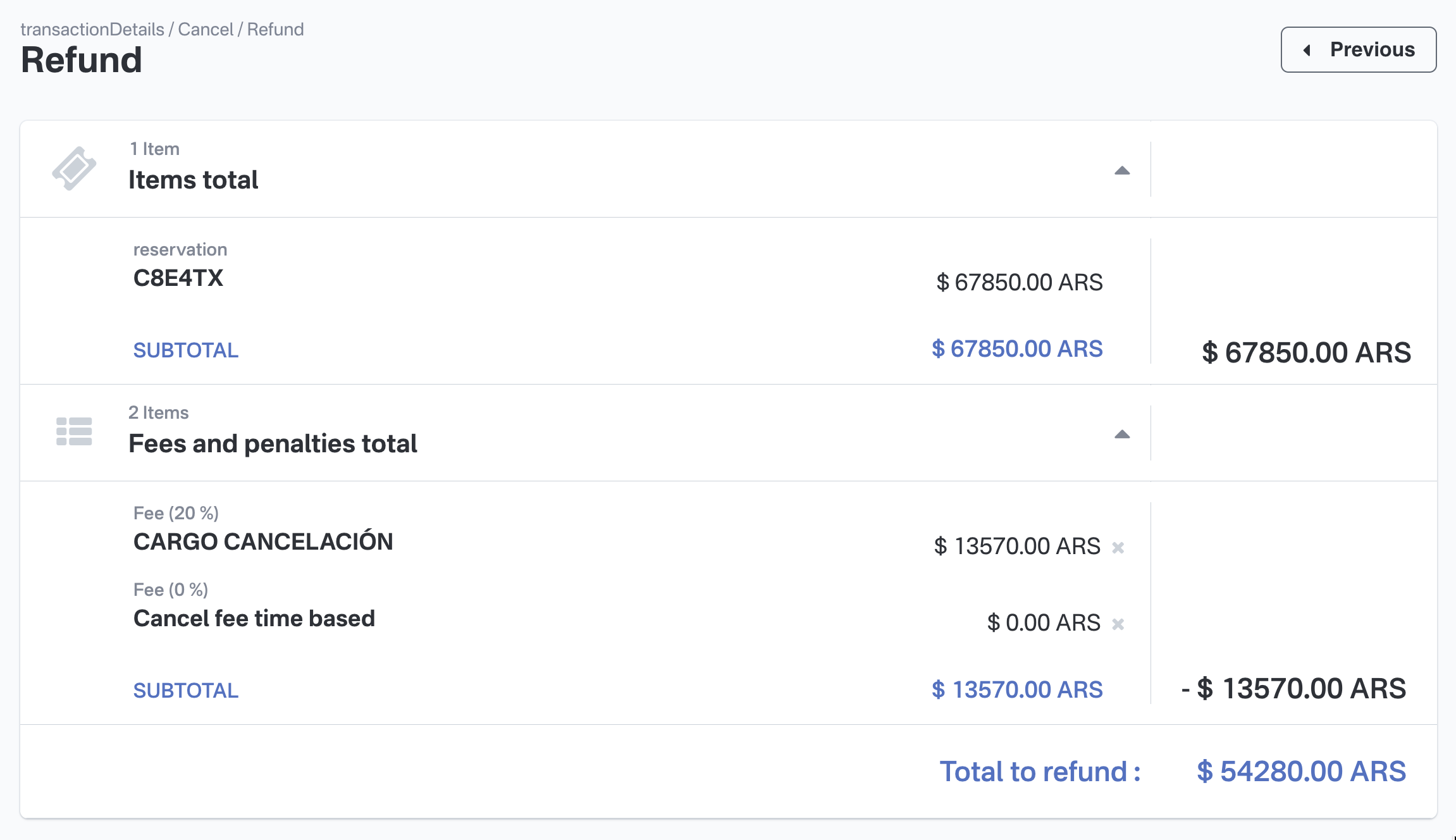
Task: Click the list icon beside Fees and penalties
Action: 74,431
